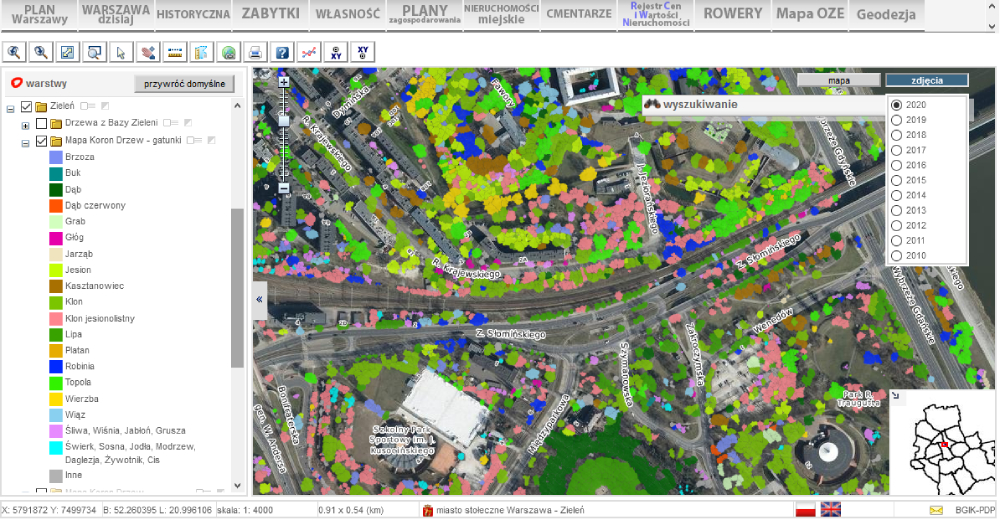This screenshot has height=520, width=1000.
Task: Go back to the previous map view
Action: tap(14, 52)
